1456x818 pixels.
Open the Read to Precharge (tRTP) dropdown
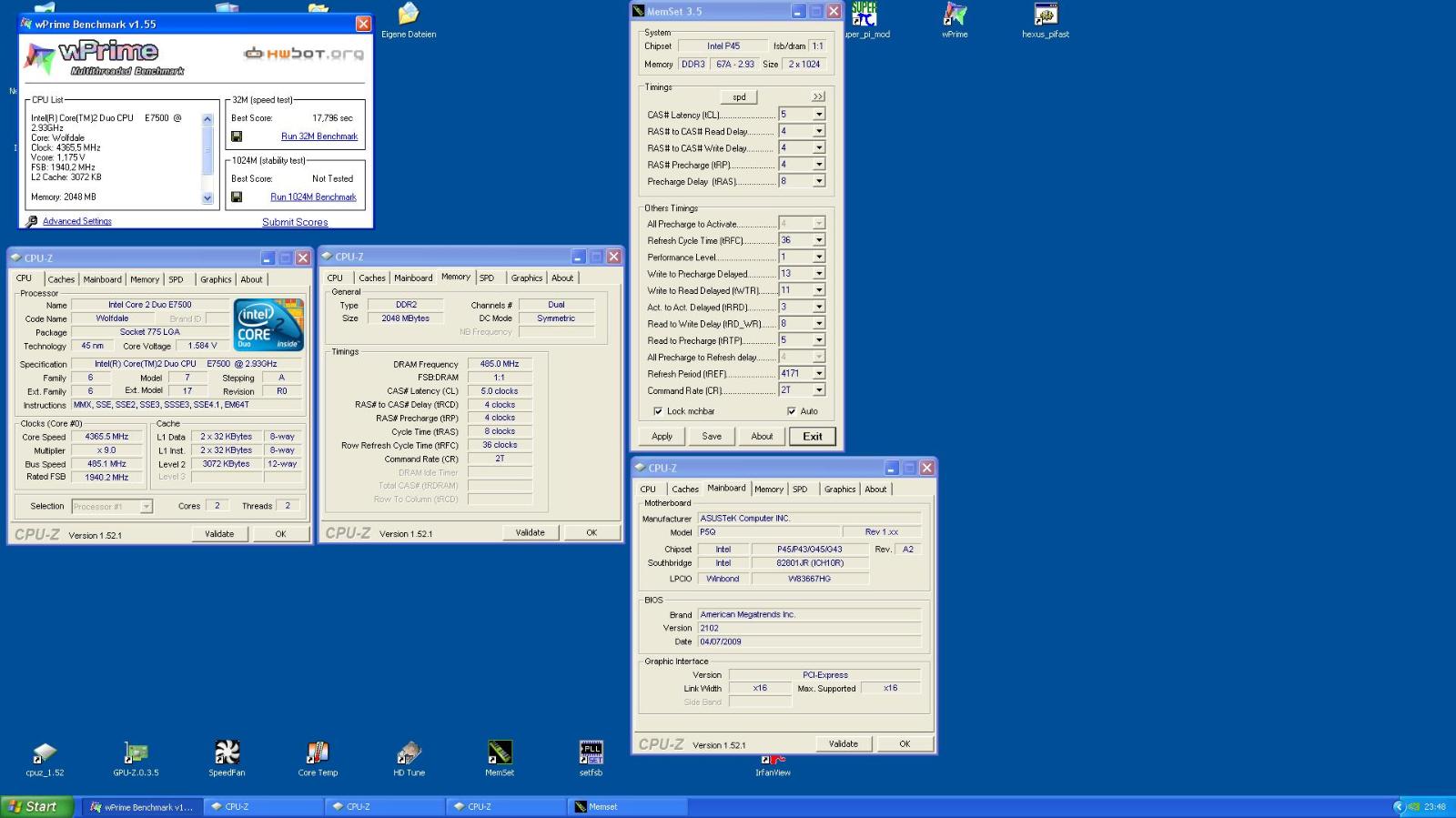point(819,340)
